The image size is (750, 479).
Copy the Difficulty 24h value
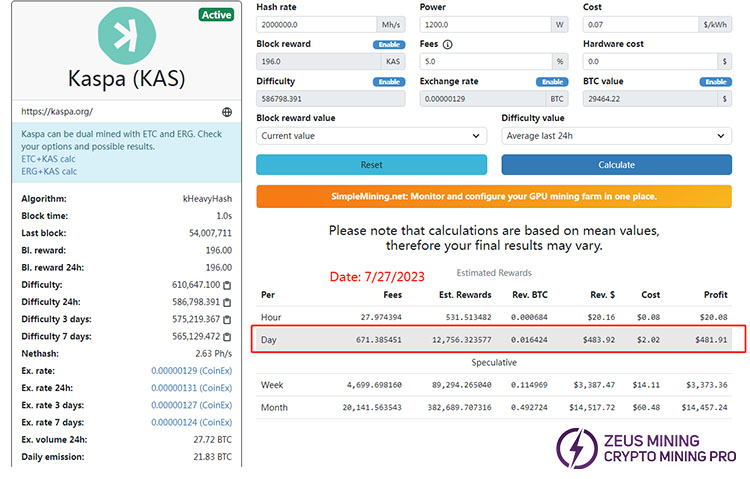point(227,300)
